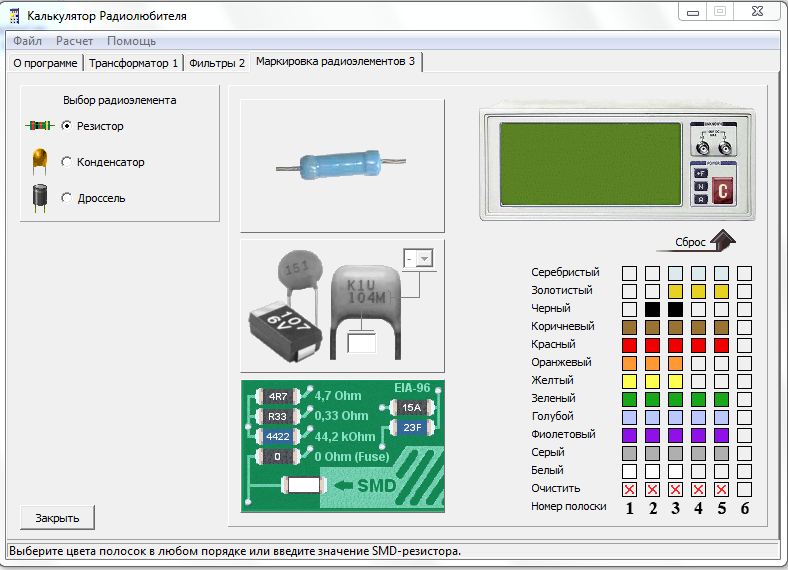Viewport: 788px width, 570px height.
Task: Open the Расчет menu
Action: [x=75, y=41]
